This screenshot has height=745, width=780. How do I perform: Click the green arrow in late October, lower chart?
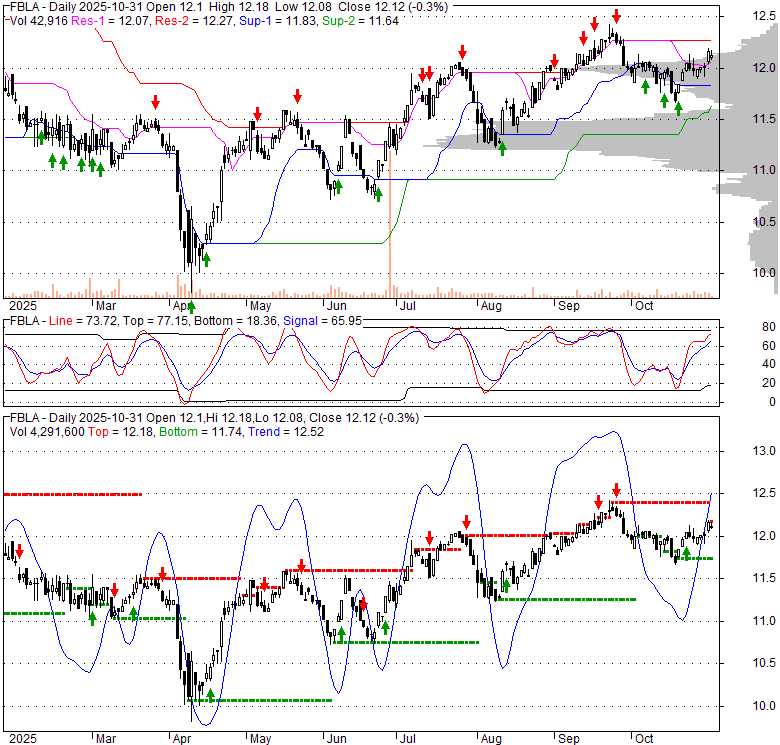click(x=686, y=553)
